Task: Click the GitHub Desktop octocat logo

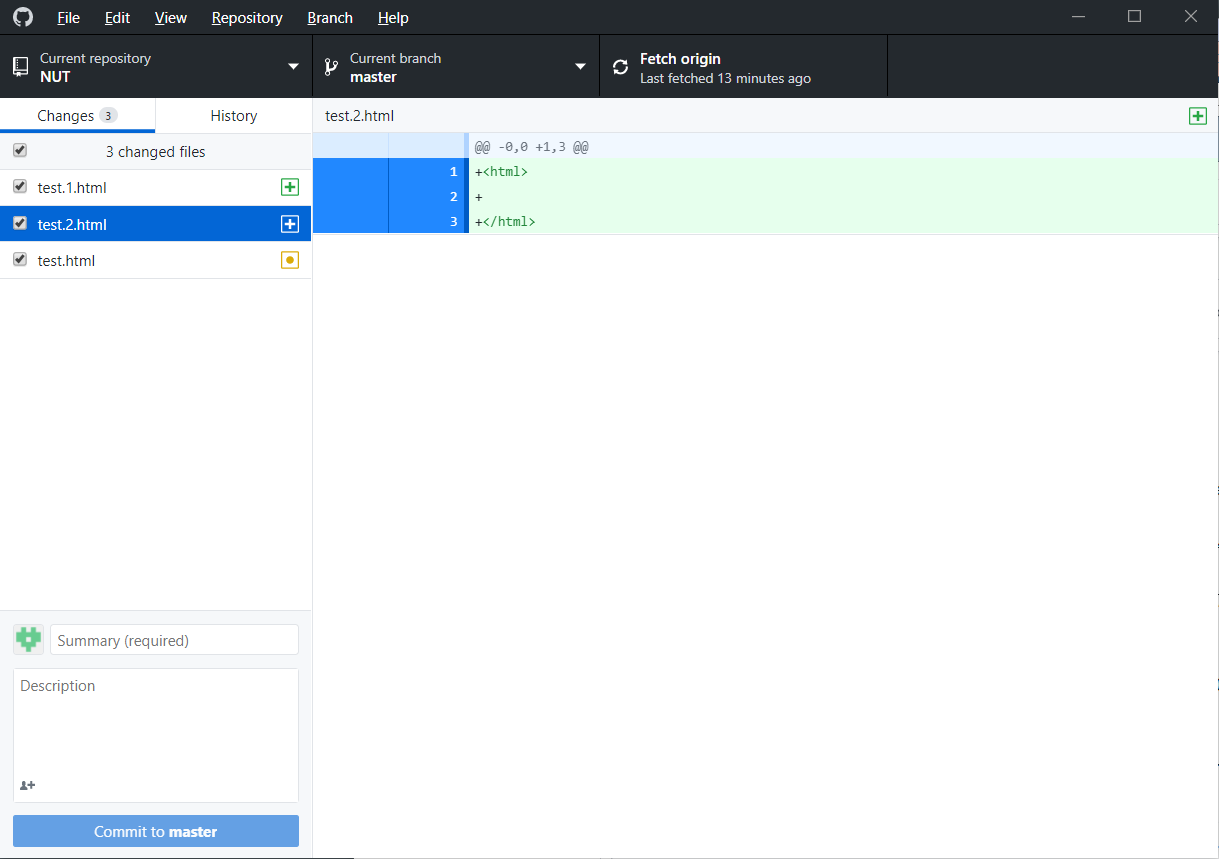Action: 22,17
